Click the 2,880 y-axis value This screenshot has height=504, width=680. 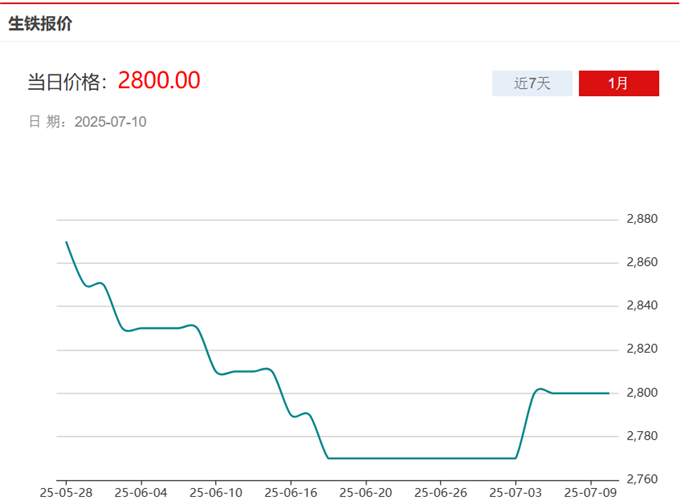pyautogui.click(x=641, y=219)
